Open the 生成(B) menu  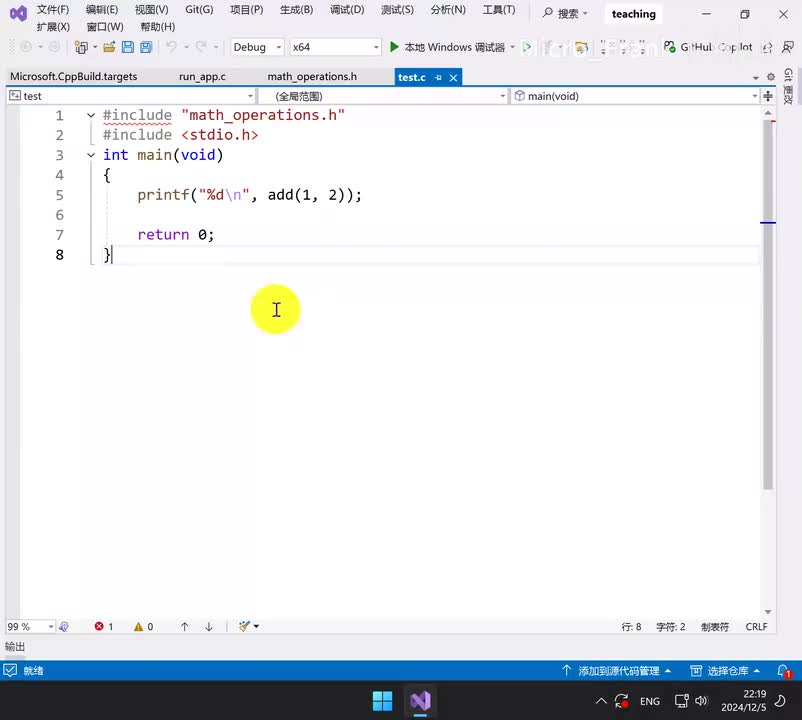pyautogui.click(x=296, y=10)
